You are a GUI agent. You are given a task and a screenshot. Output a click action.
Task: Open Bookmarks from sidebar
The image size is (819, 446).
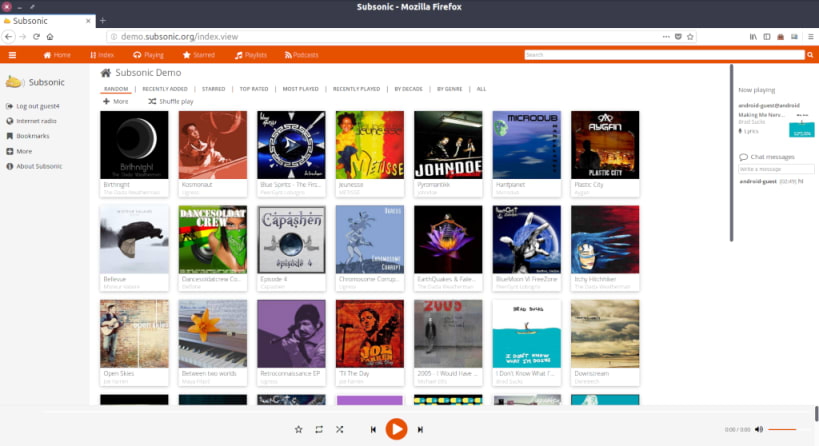point(28,136)
